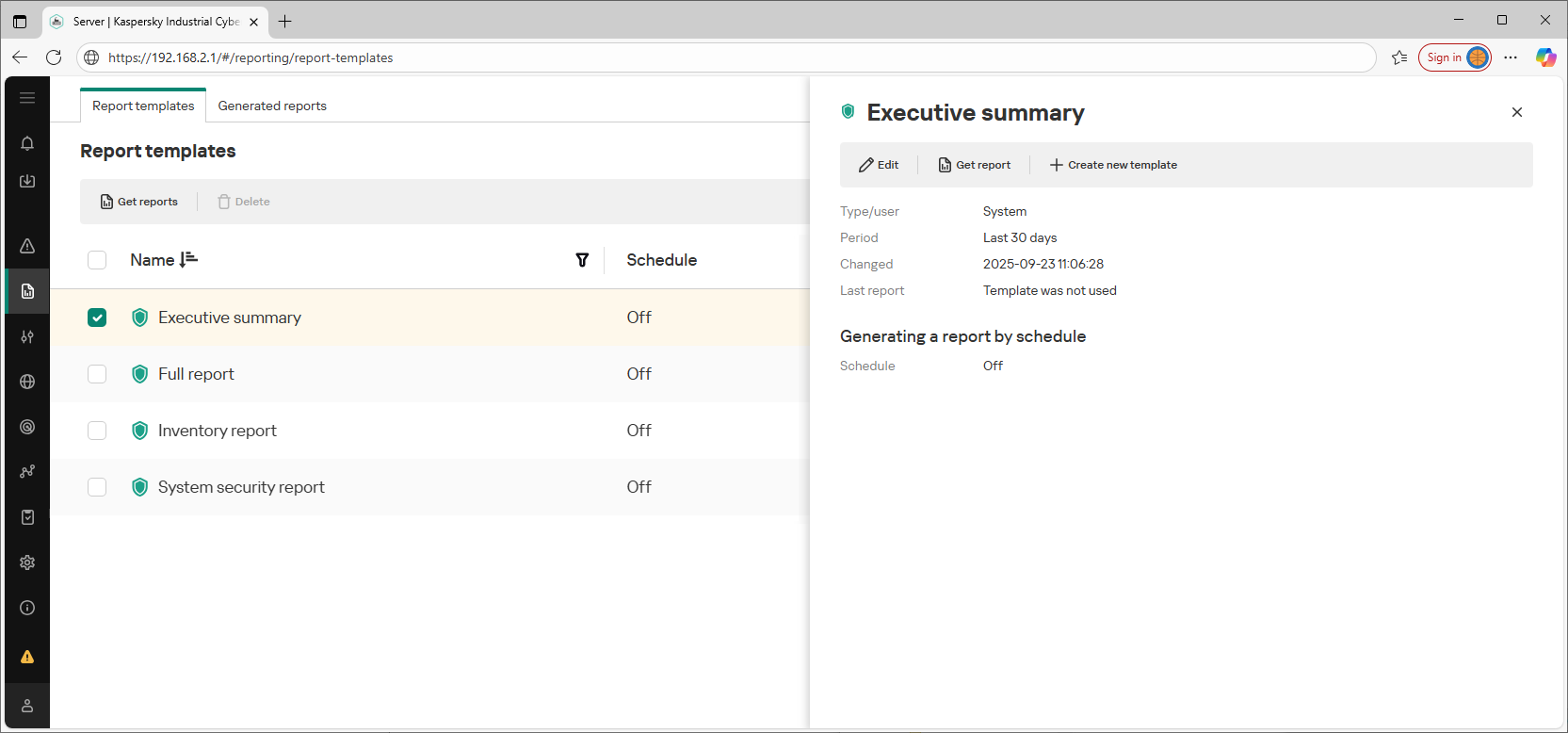Open the globe network icon in sidebar
Screen dimensions: 1568x733
pyautogui.click(x=27, y=382)
